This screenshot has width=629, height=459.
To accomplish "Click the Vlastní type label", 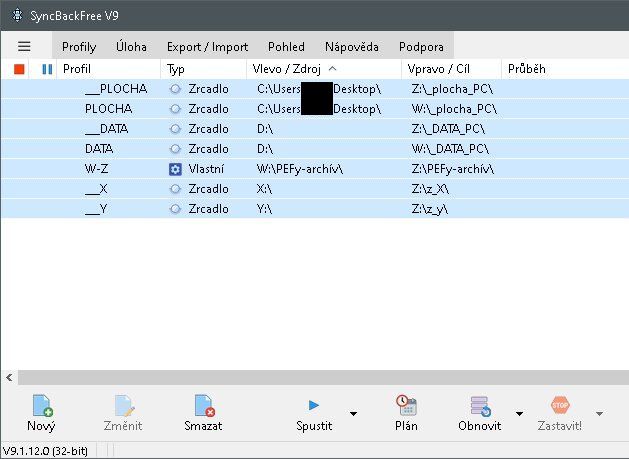I will tap(206, 169).
